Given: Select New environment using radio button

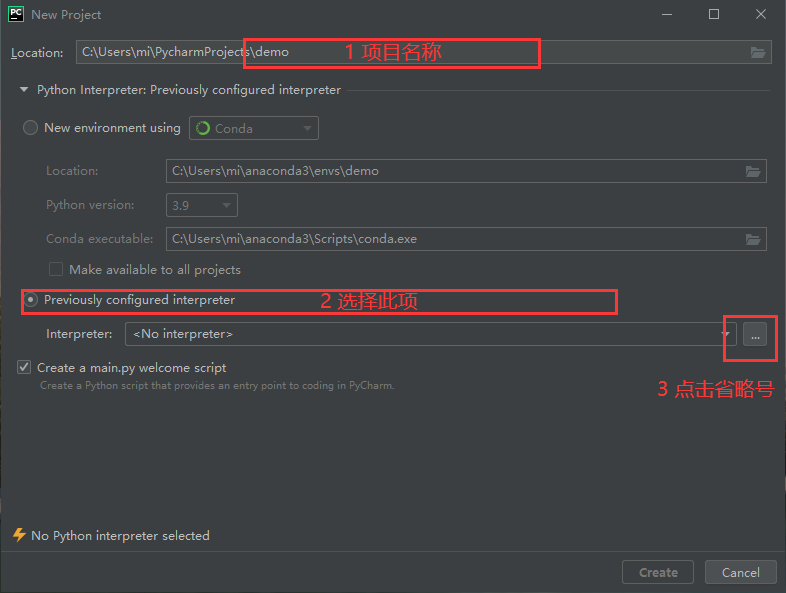Looking at the screenshot, I should click(x=31, y=128).
